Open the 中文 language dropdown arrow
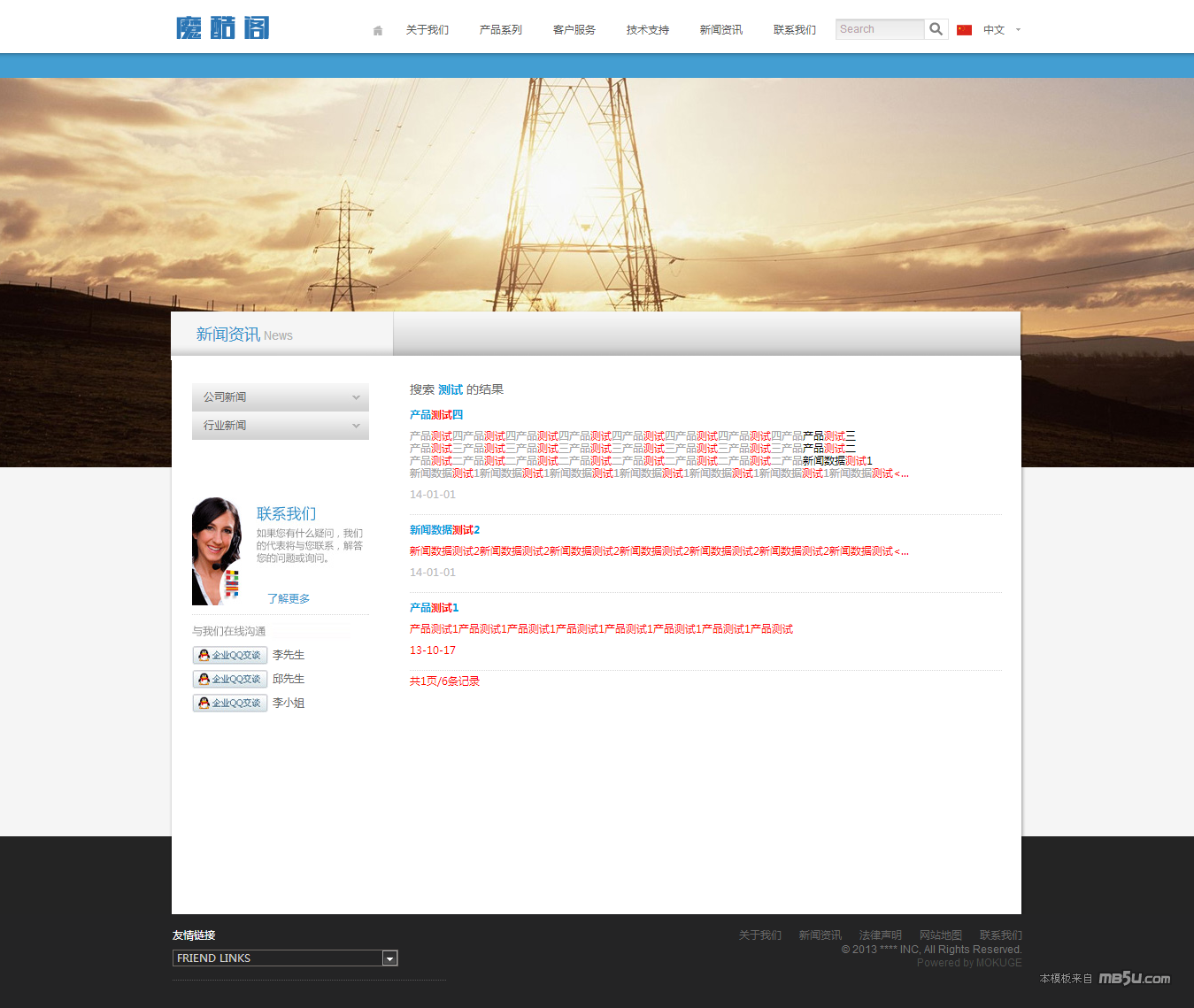The height and width of the screenshot is (1008, 1194). 1018,30
